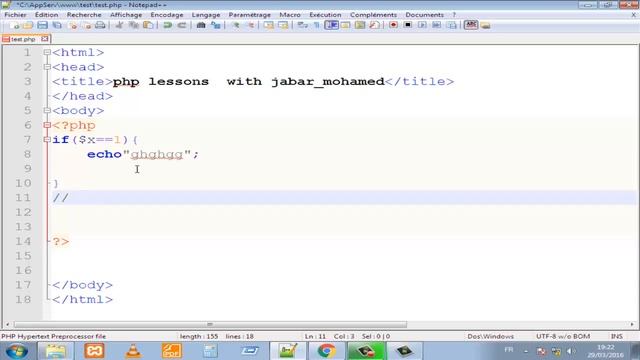Open the Documents menu
The image size is (640, 360).
click(424, 15)
